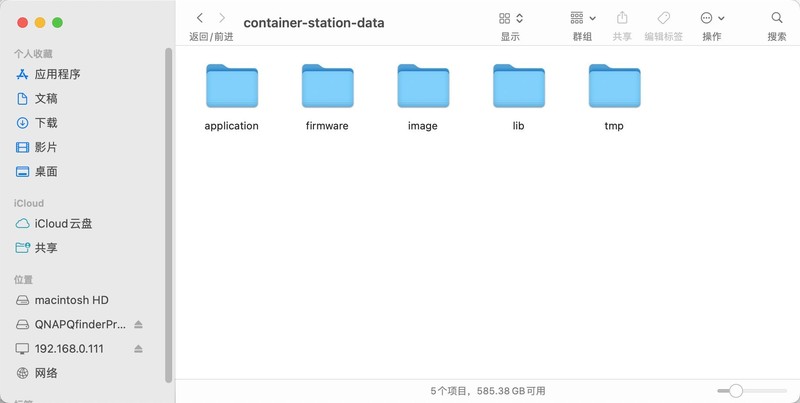Click the firmware folder name label
The height and width of the screenshot is (403, 800).
[327, 125]
